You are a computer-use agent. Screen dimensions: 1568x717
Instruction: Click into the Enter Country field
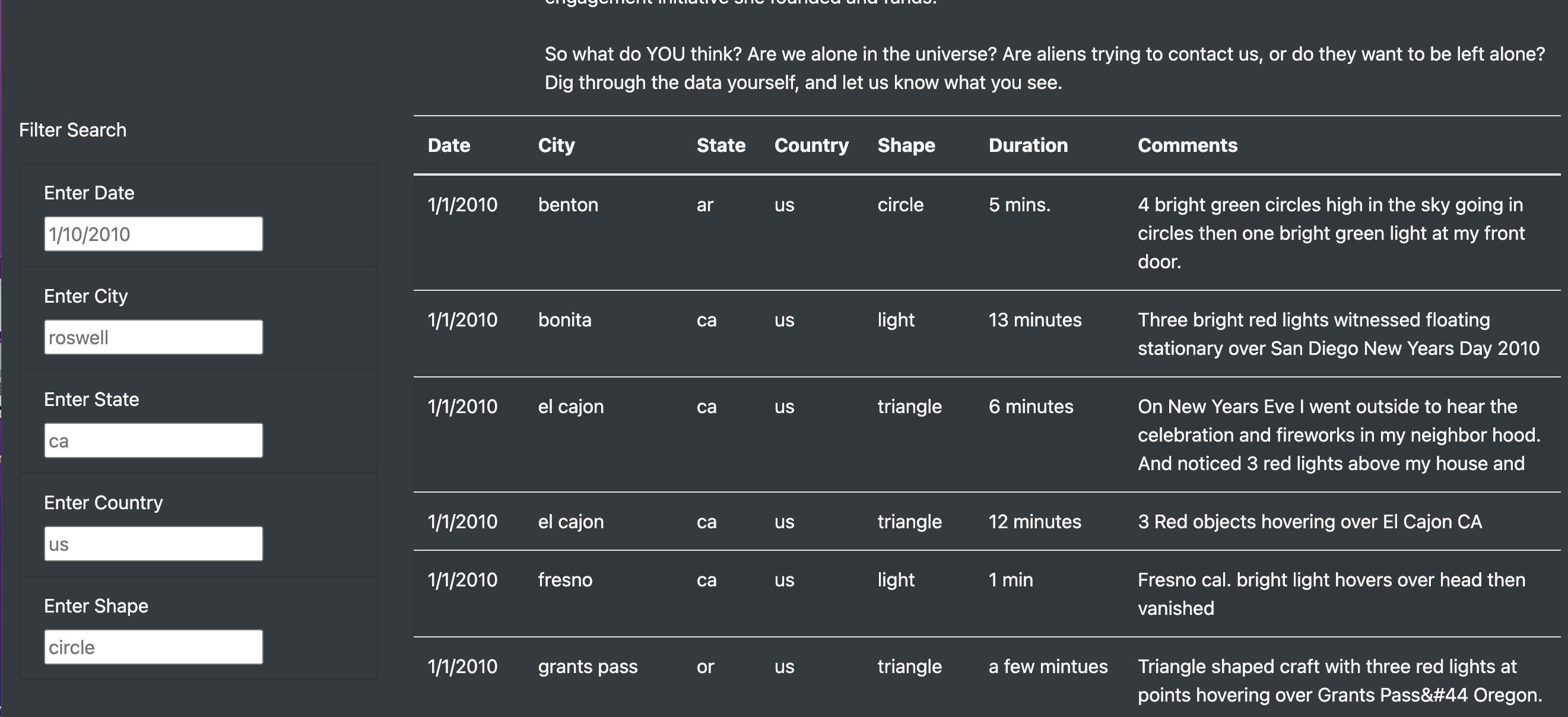153,544
